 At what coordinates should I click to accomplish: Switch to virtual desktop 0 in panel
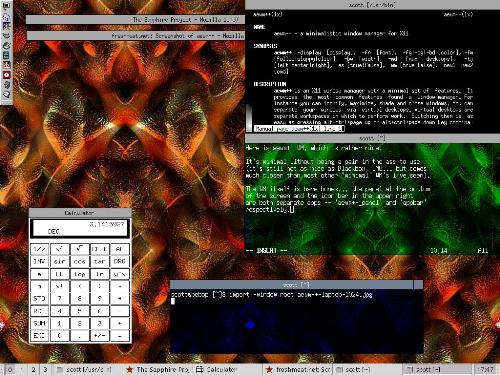(x=10, y=369)
